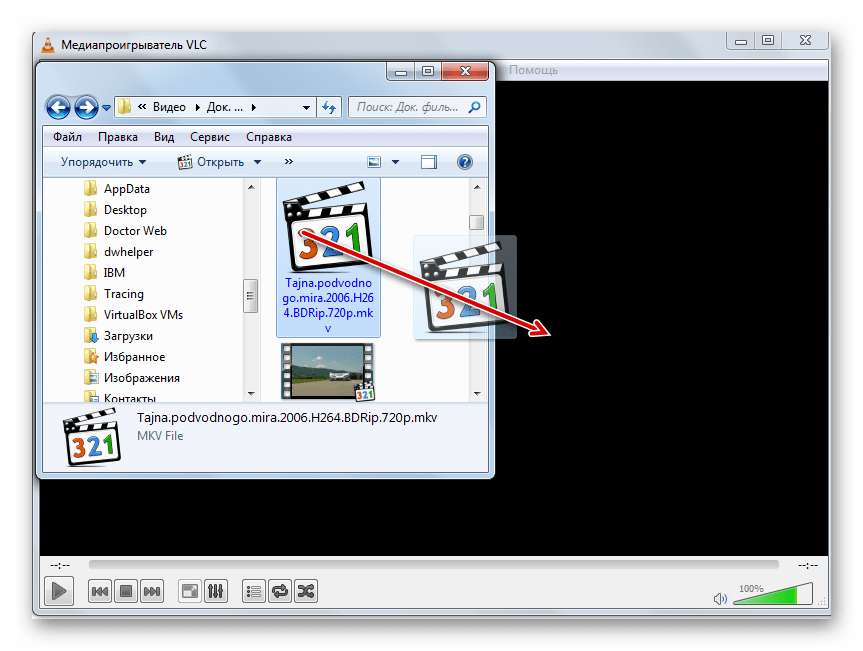863x651 pixels.
Task: Open the view options dropdown arrow
Action: coord(395,162)
